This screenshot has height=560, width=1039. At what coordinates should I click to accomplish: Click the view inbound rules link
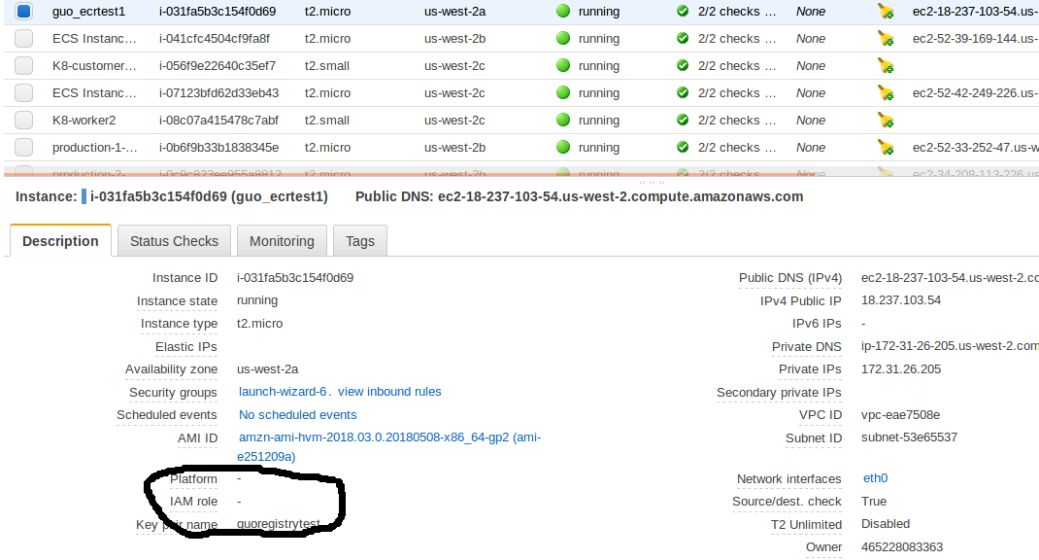[x=389, y=392]
